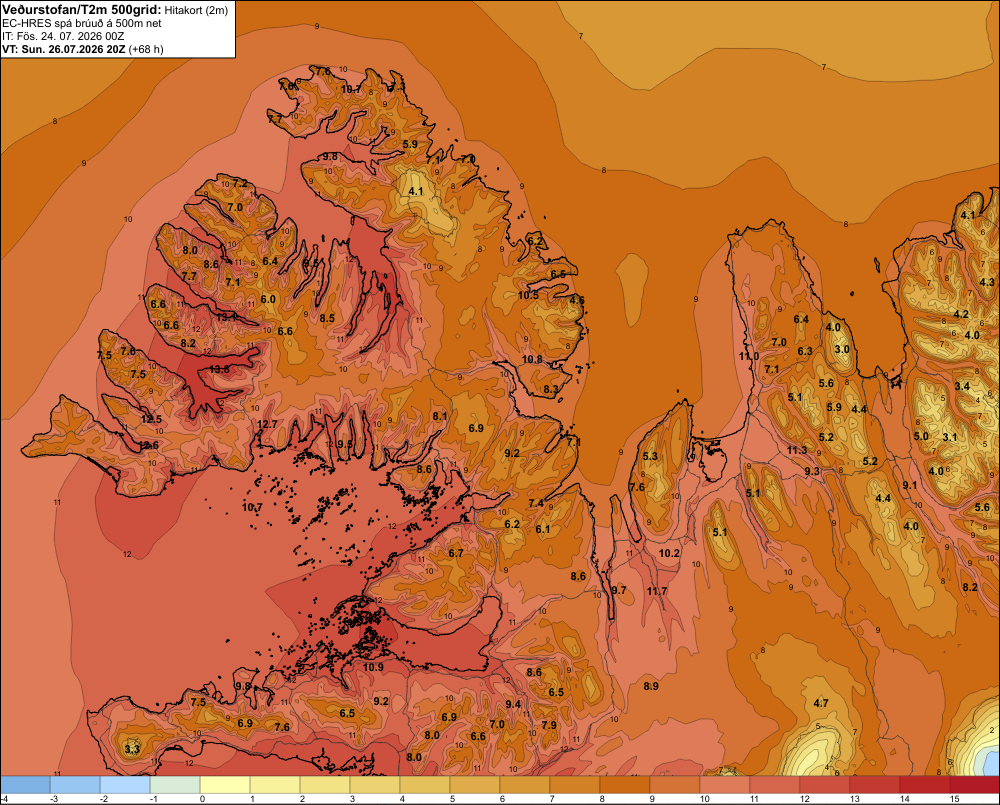Select the 11.7 temperature label on the map

point(657,591)
